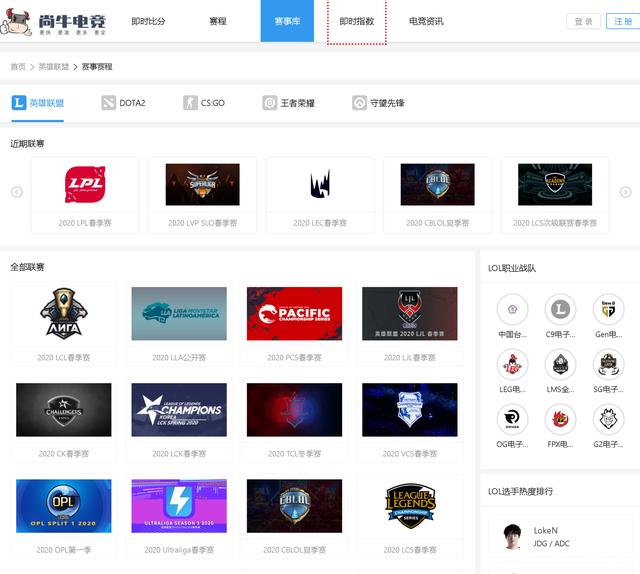Click the 2020 Ultraliga春季赛 label

179,550
